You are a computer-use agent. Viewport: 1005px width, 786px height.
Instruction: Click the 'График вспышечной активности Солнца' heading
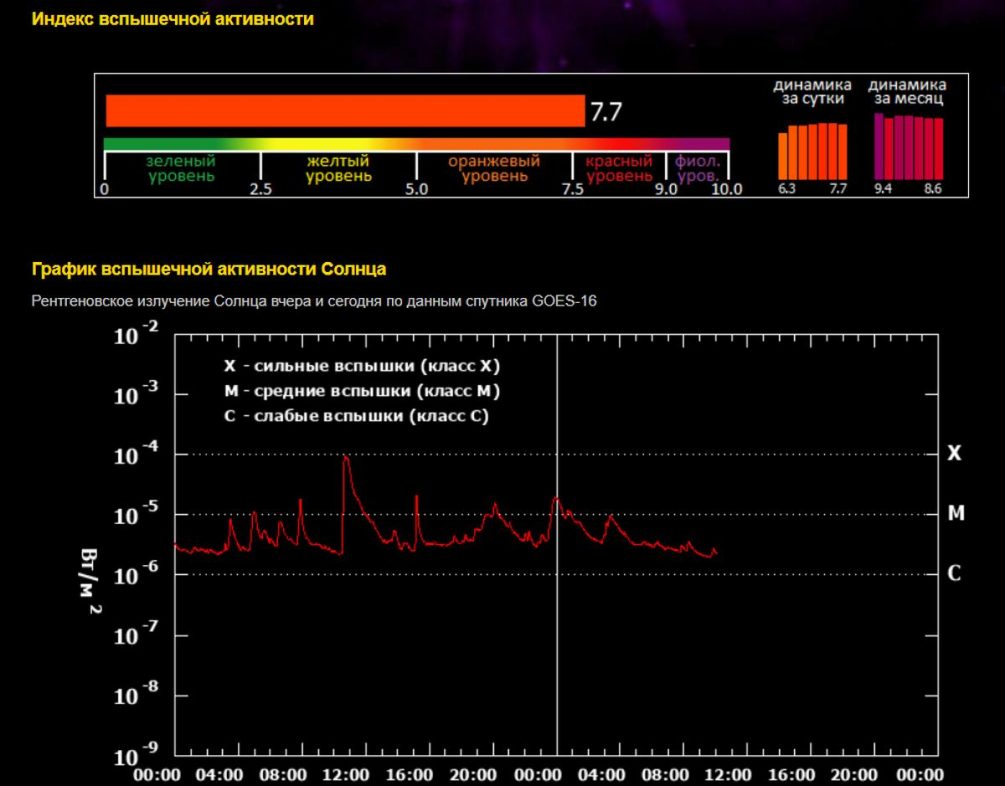coord(209,269)
